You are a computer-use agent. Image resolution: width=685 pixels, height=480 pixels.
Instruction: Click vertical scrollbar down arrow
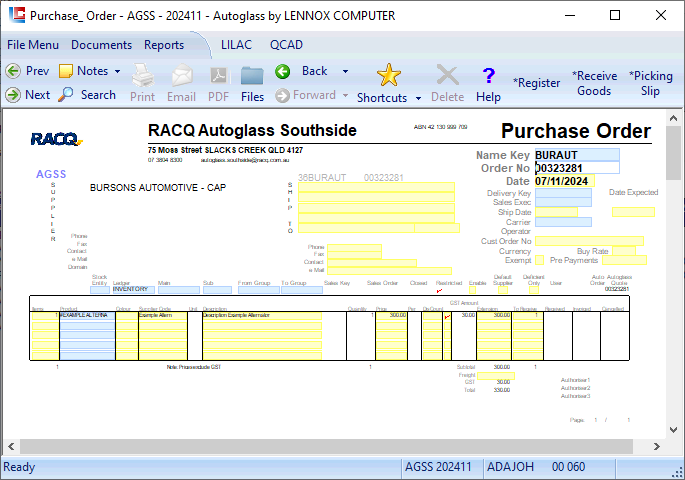(x=673, y=430)
